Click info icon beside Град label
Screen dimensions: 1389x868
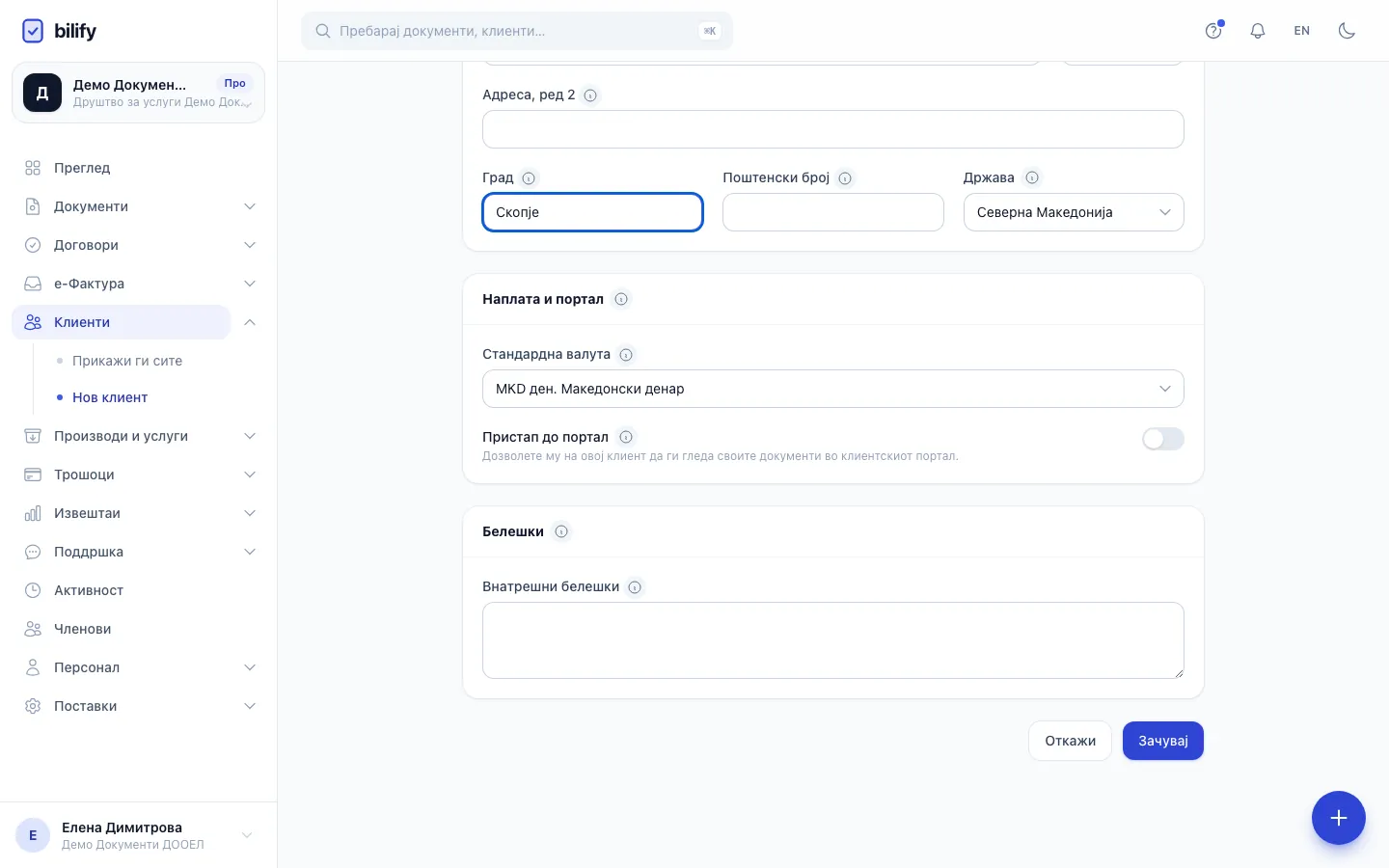click(x=529, y=178)
